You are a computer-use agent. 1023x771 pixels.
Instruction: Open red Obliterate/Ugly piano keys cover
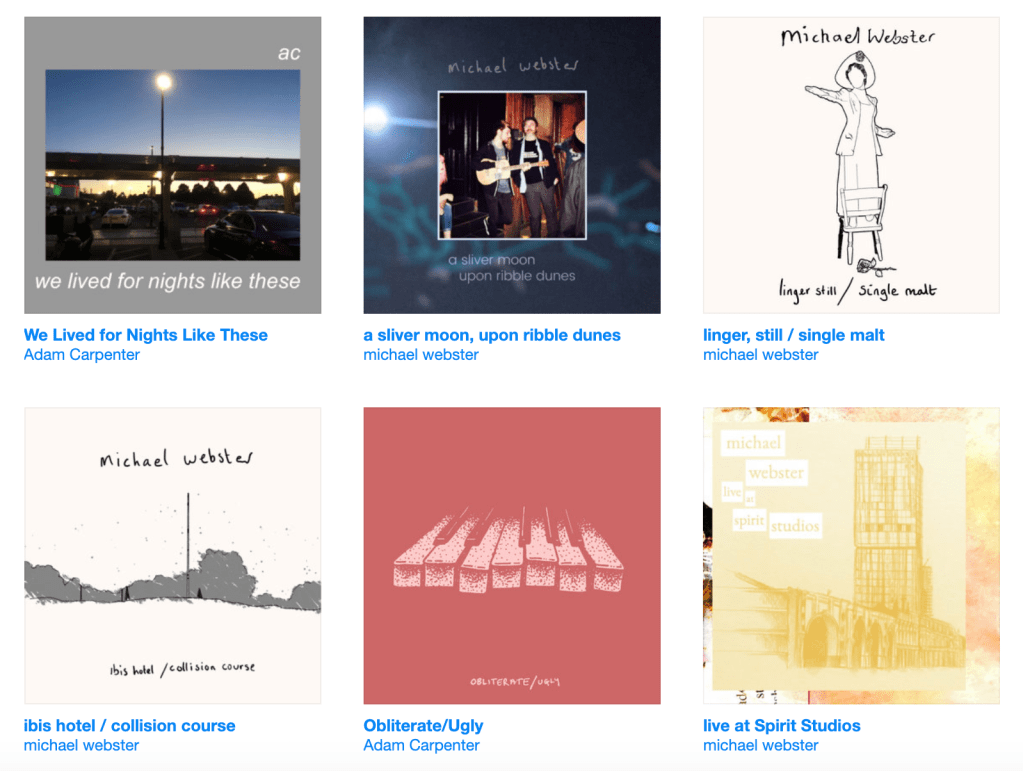tap(512, 556)
